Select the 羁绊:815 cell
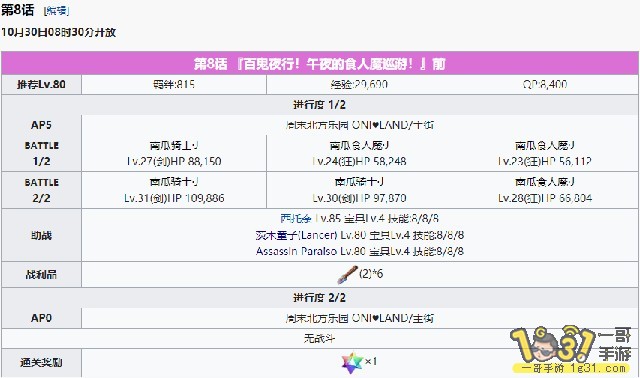The image size is (640, 378). tap(174, 84)
